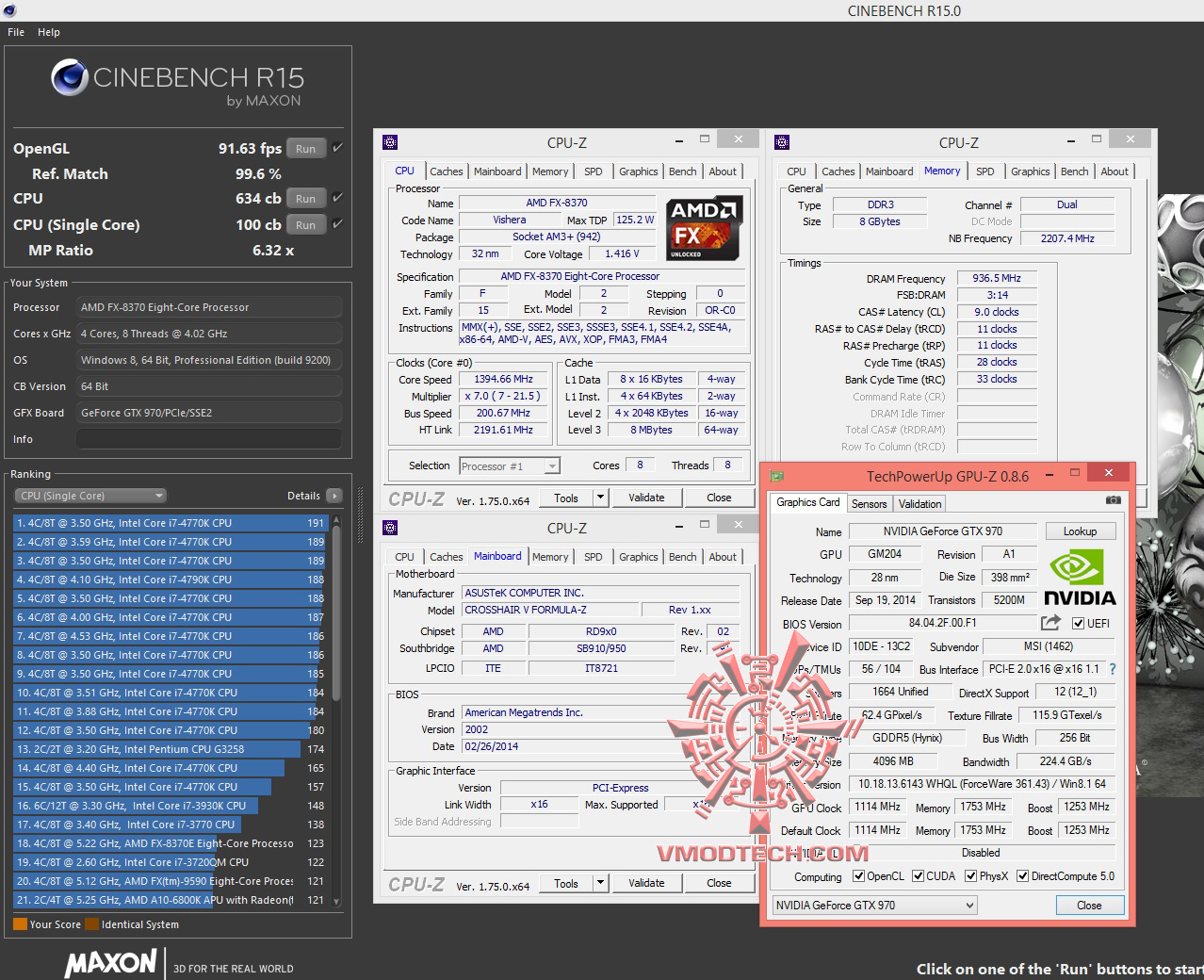
Task: Click the BIOS export share icon in GPU-Z
Action: pyautogui.click(x=1050, y=623)
